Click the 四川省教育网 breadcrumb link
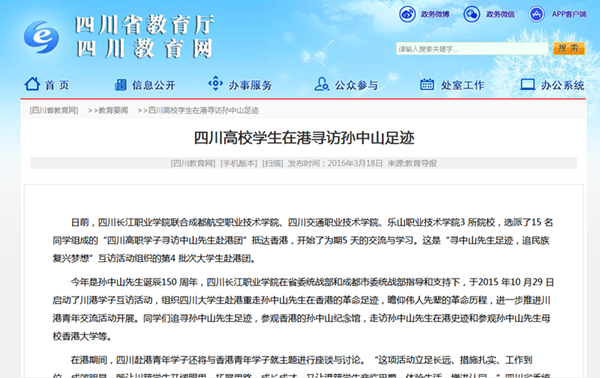 54,111
